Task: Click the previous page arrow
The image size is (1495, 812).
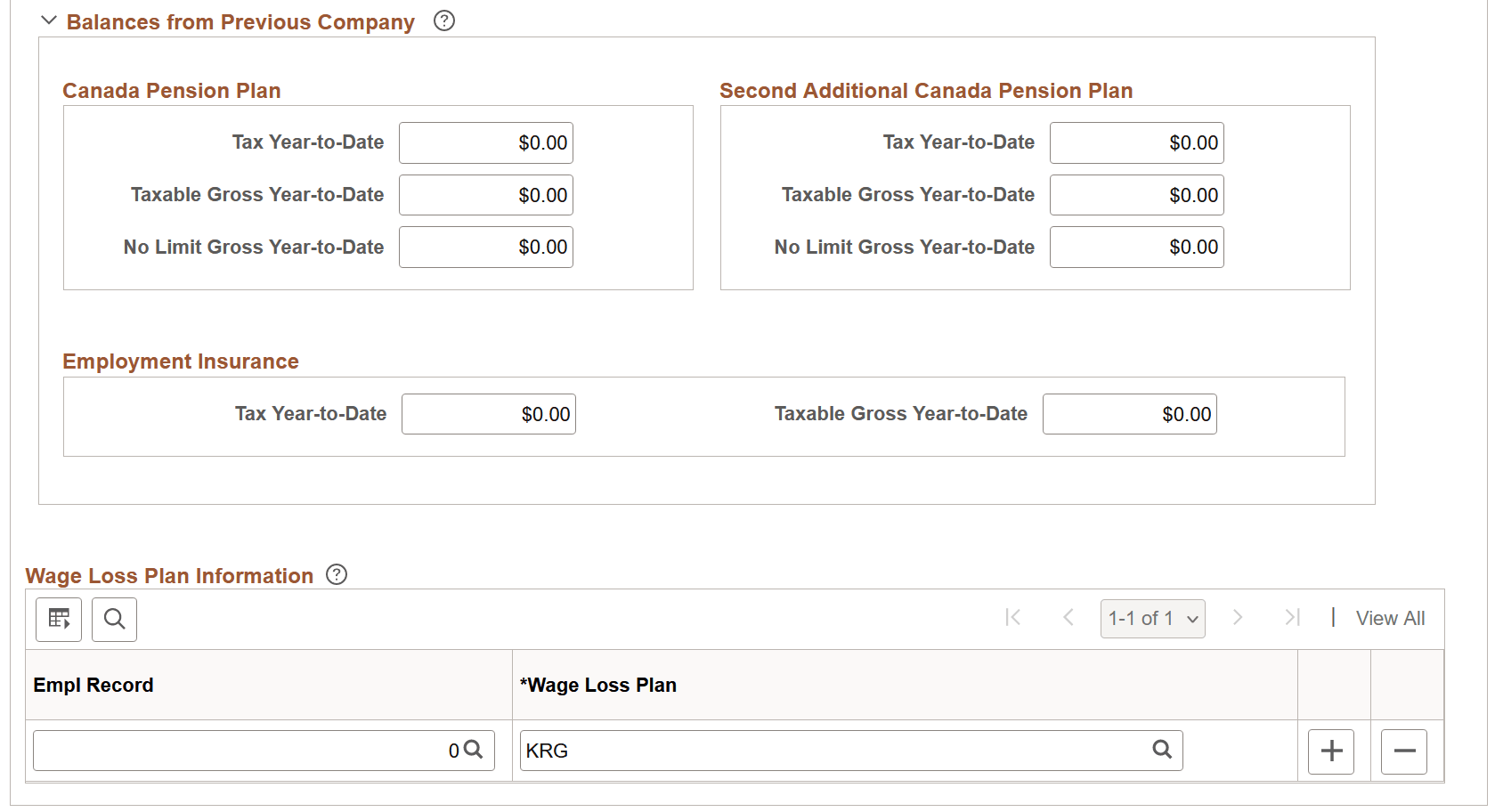Action: [x=1068, y=618]
